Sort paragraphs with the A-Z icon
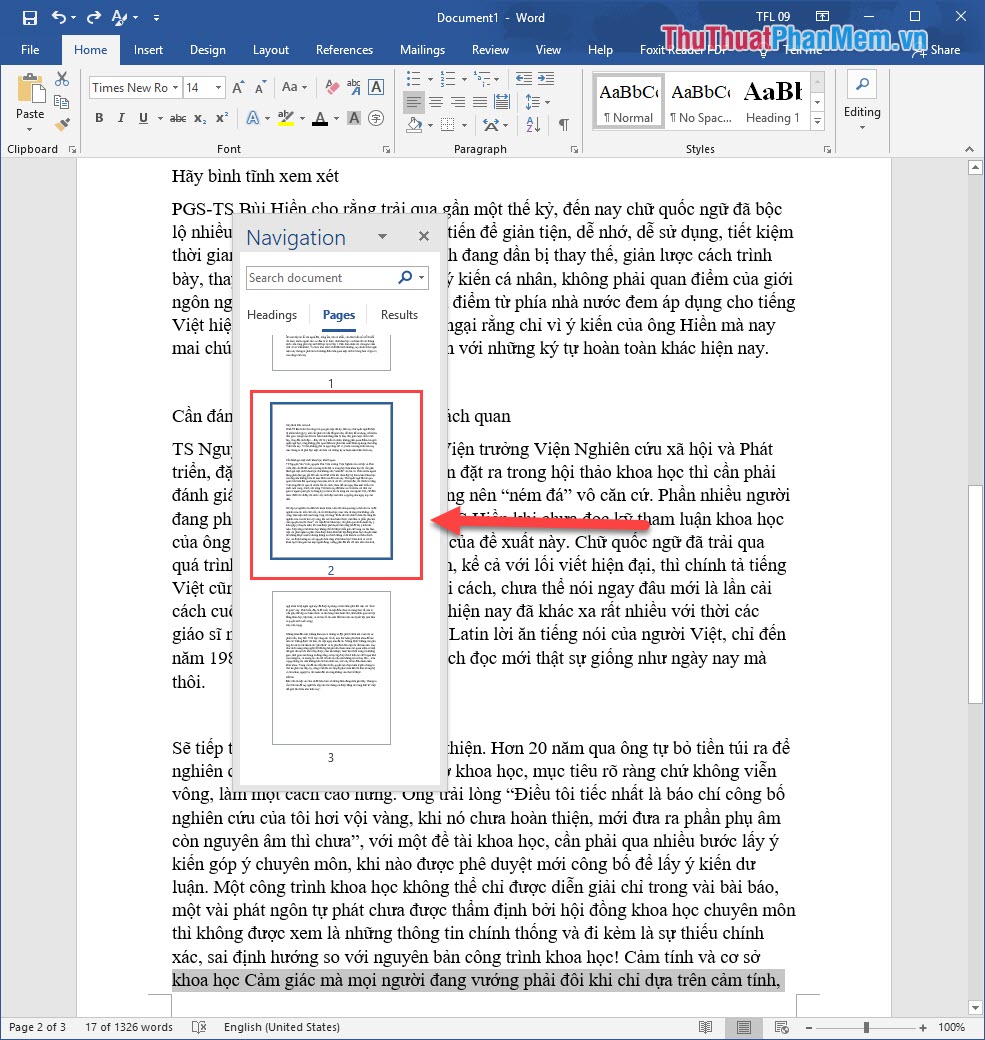This screenshot has width=985, height=1040. (x=533, y=124)
